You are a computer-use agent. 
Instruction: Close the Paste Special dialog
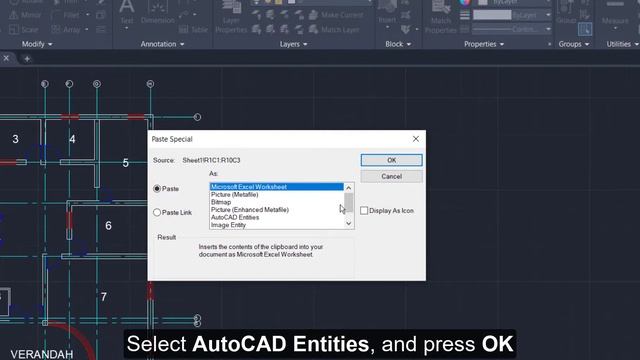pyautogui.click(x=416, y=139)
